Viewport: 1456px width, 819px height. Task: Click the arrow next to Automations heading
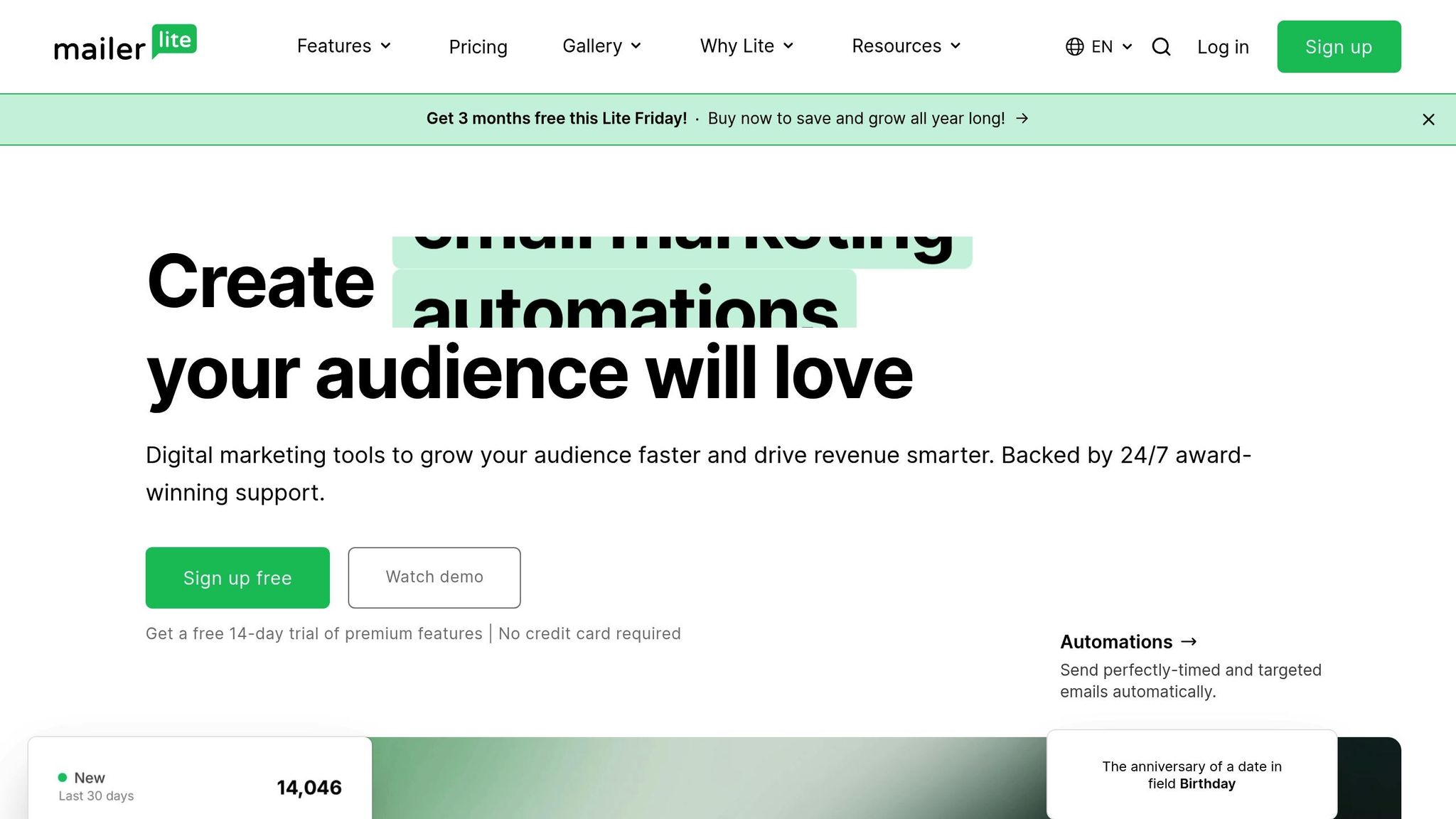pos(1188,641)
